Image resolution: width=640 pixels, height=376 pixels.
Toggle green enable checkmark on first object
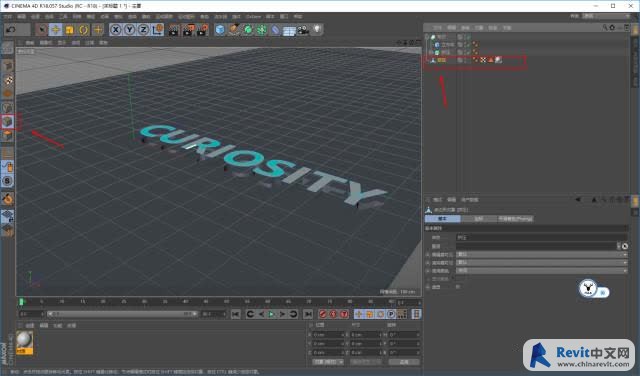[469, 37]
